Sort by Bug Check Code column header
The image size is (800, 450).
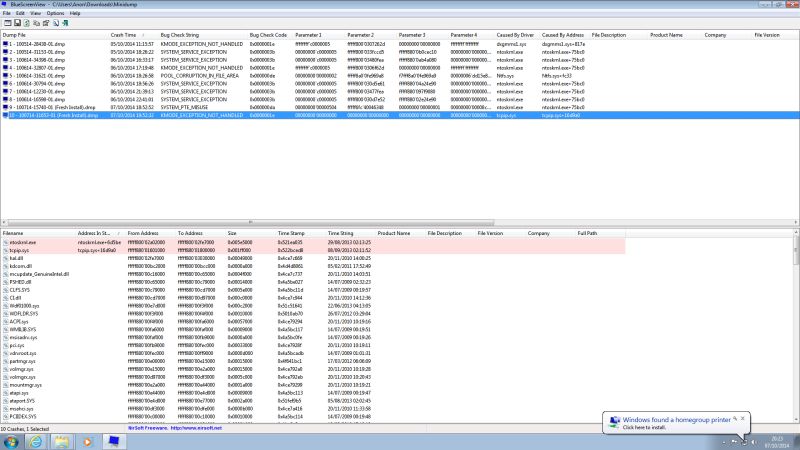pyautogui.click(x=270, y=35)
